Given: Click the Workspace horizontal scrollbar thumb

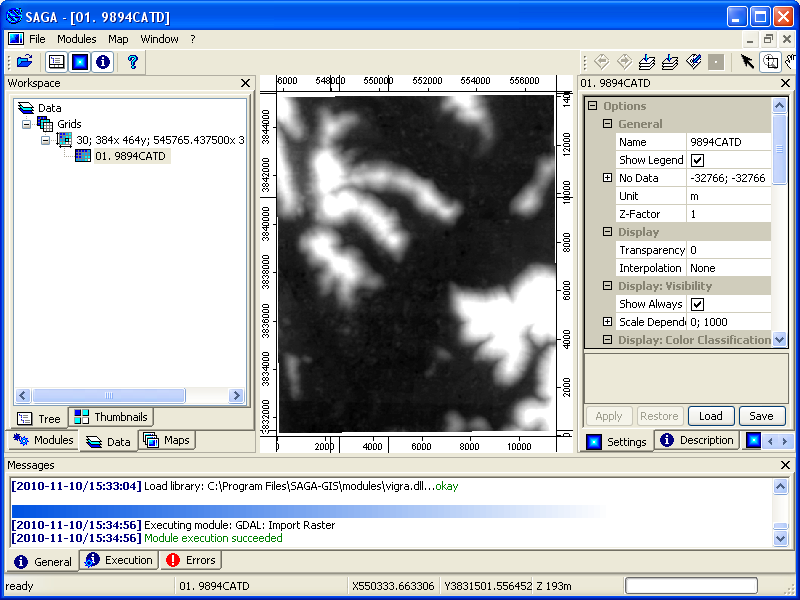Looking at the screenshot, I should coord(108,395).
